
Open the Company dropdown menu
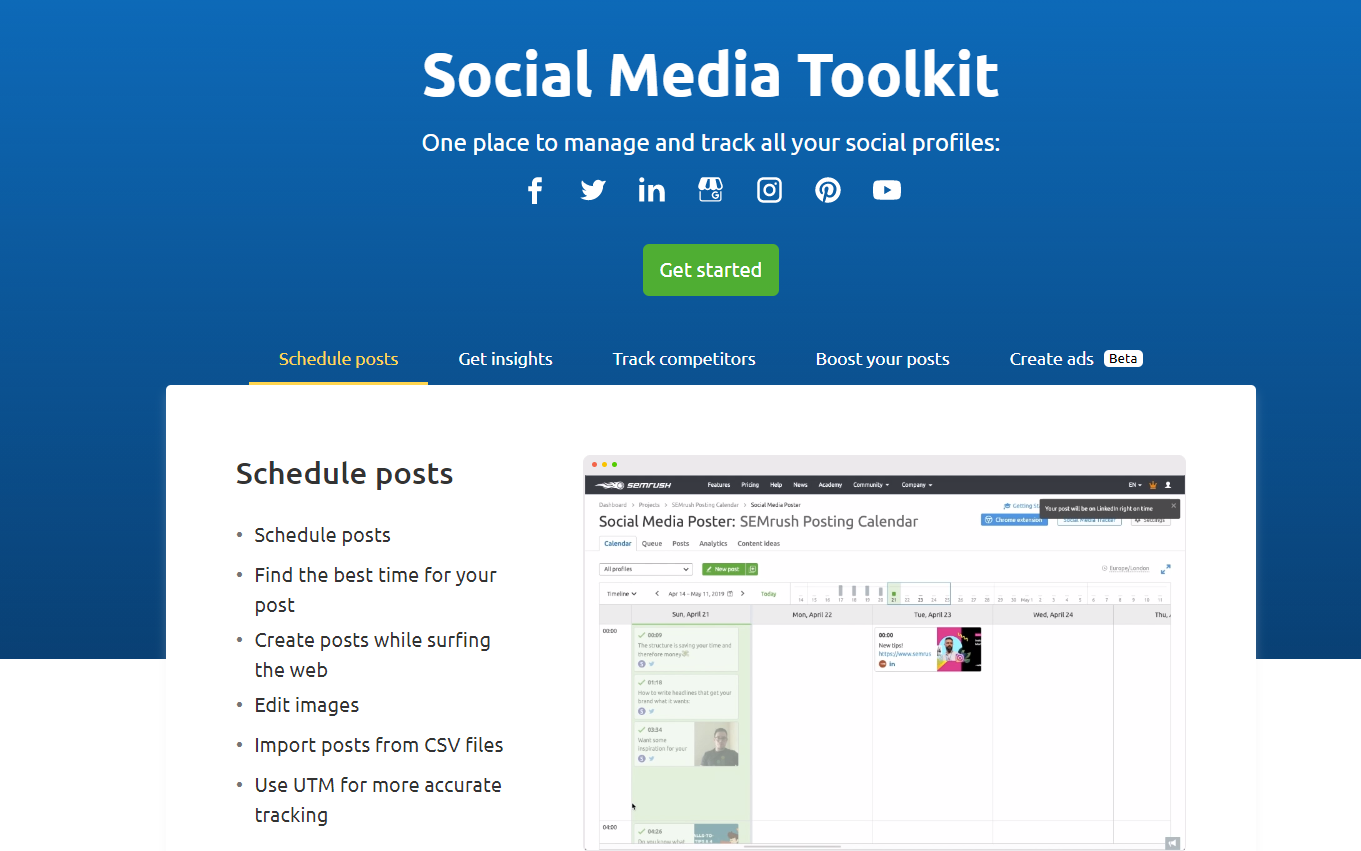click(917, 485)
